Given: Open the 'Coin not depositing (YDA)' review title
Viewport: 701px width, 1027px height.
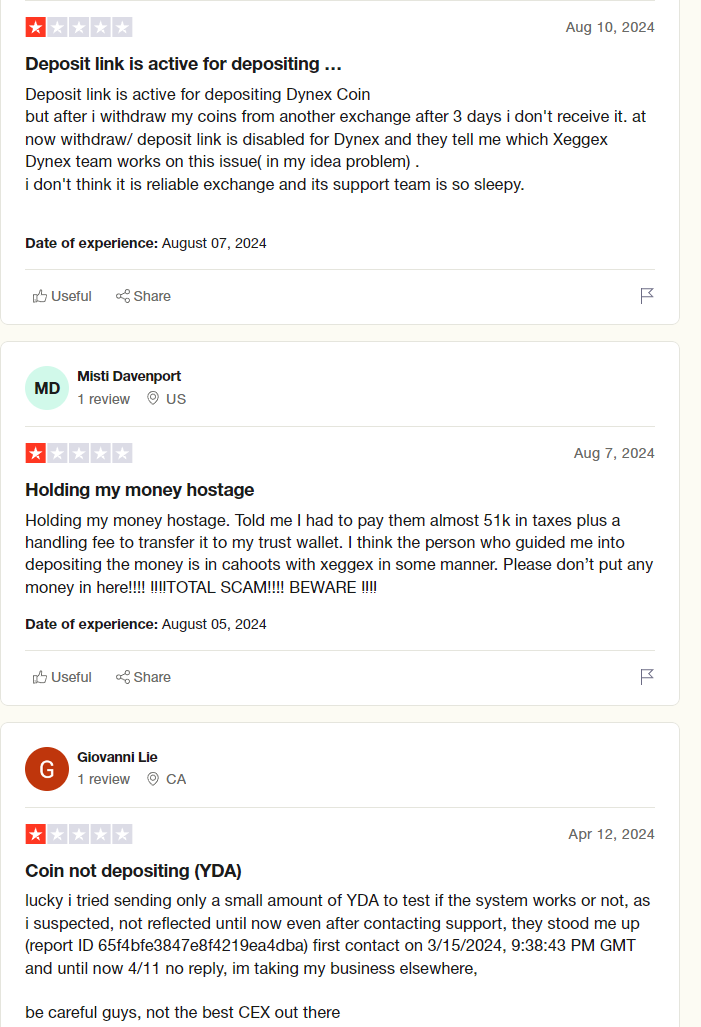Looking at the screenshot, I should coord(133,871).
